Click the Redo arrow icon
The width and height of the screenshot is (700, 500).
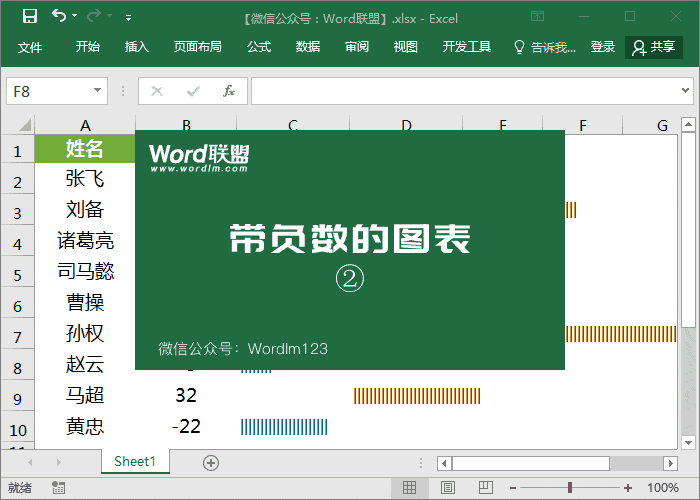point(94,16)
